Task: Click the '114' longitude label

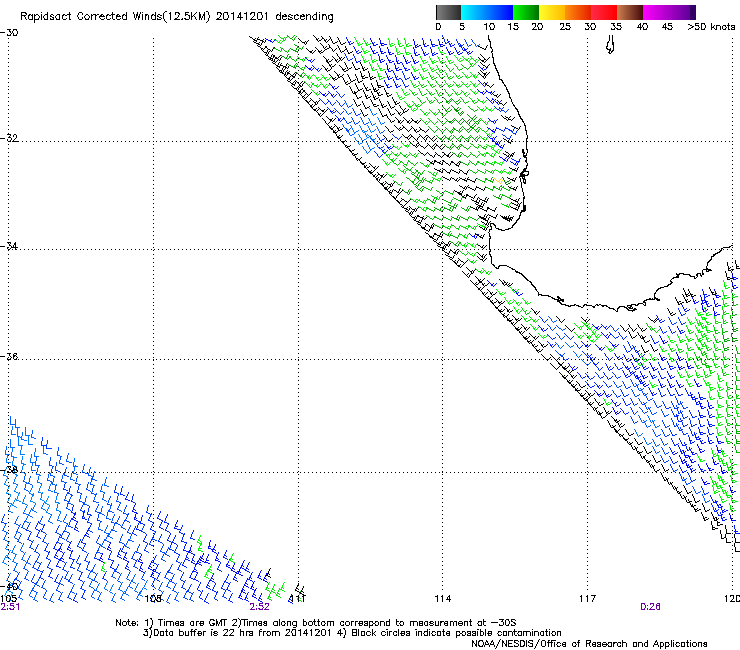Action: pyautogui.click(x=443, y=599)
